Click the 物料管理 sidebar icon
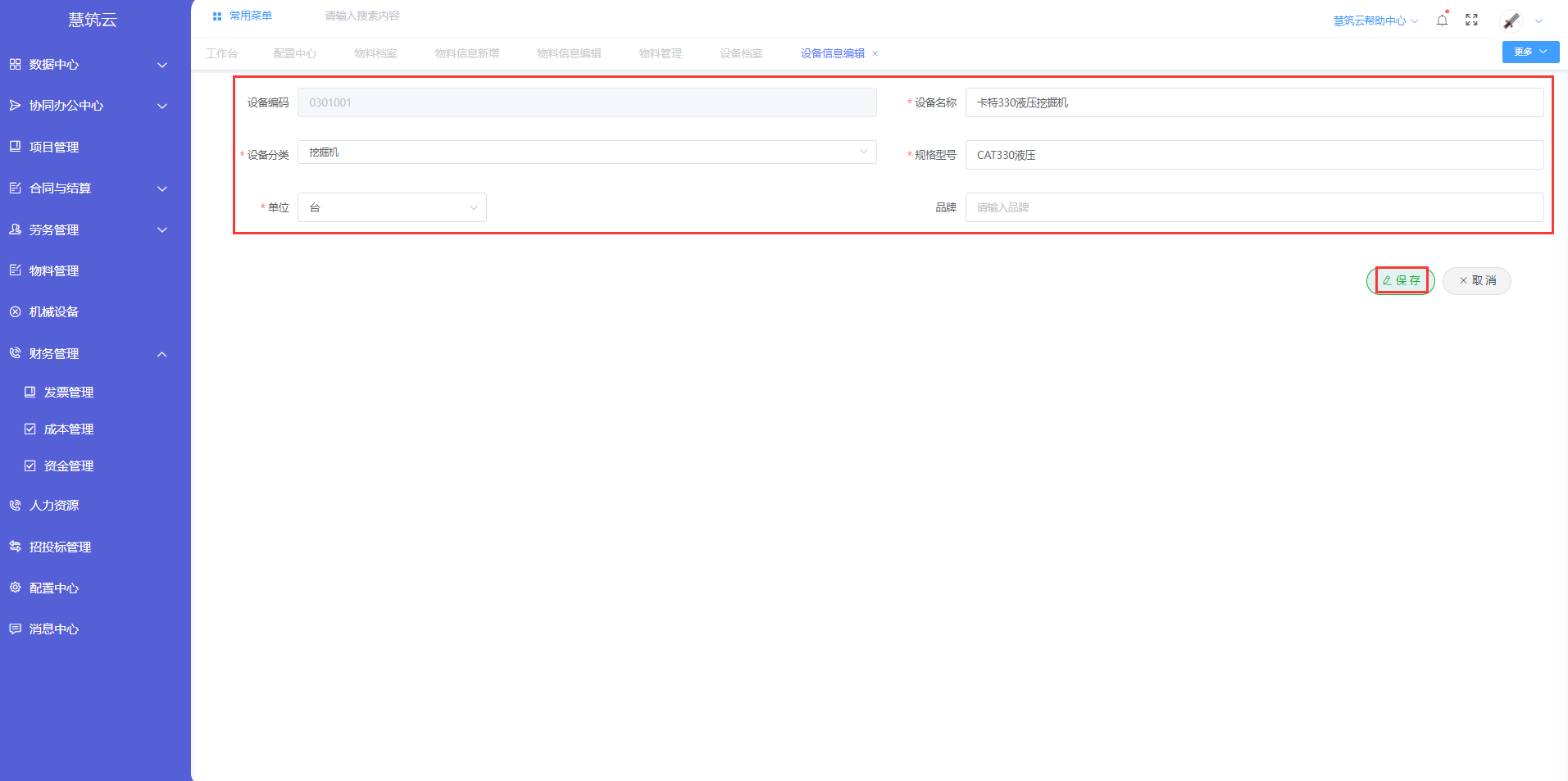Image resolution: width=1568 pixels, height=781 pixels. tap(15, 270)
